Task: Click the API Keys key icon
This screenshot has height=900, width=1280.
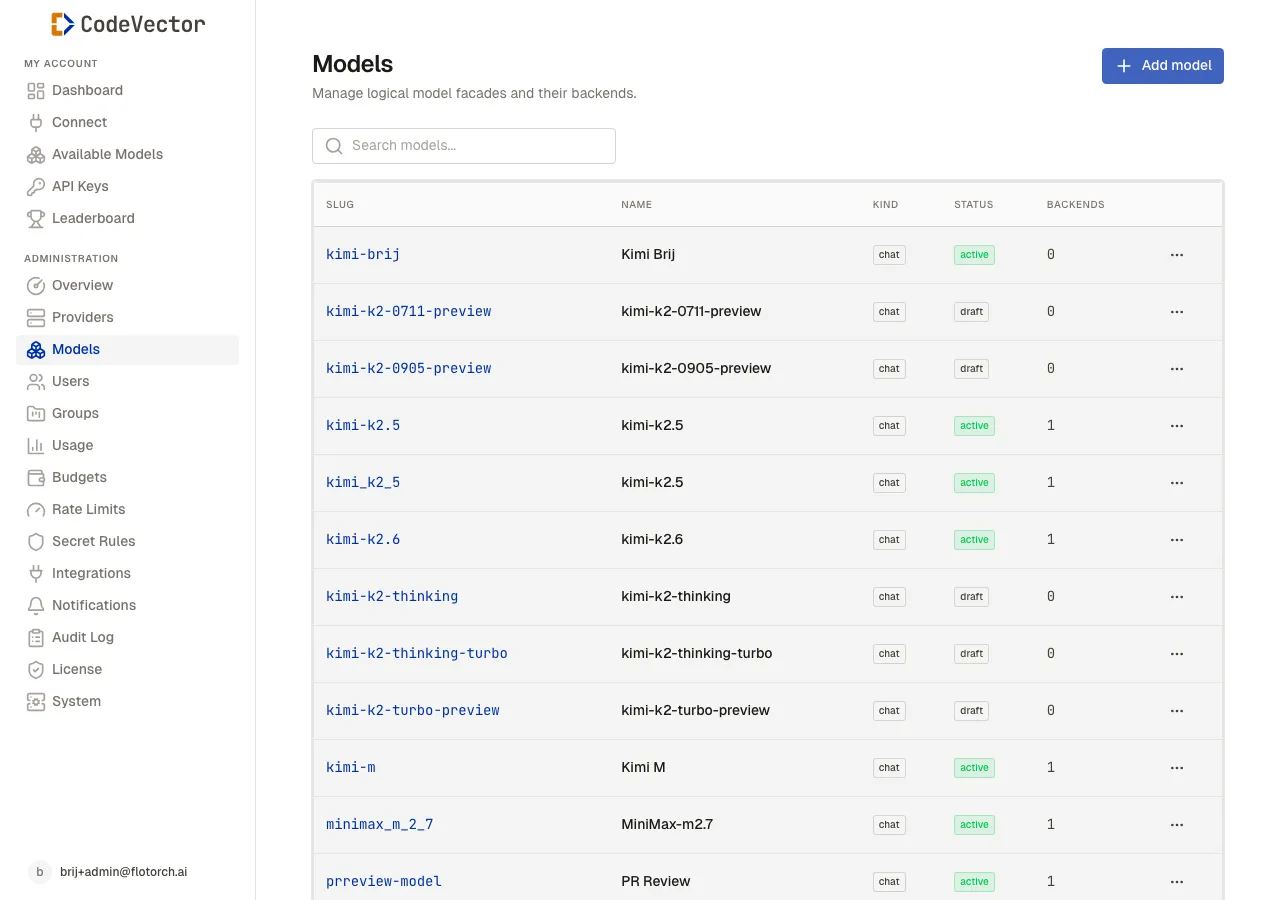Action: (x=36, y=186)
